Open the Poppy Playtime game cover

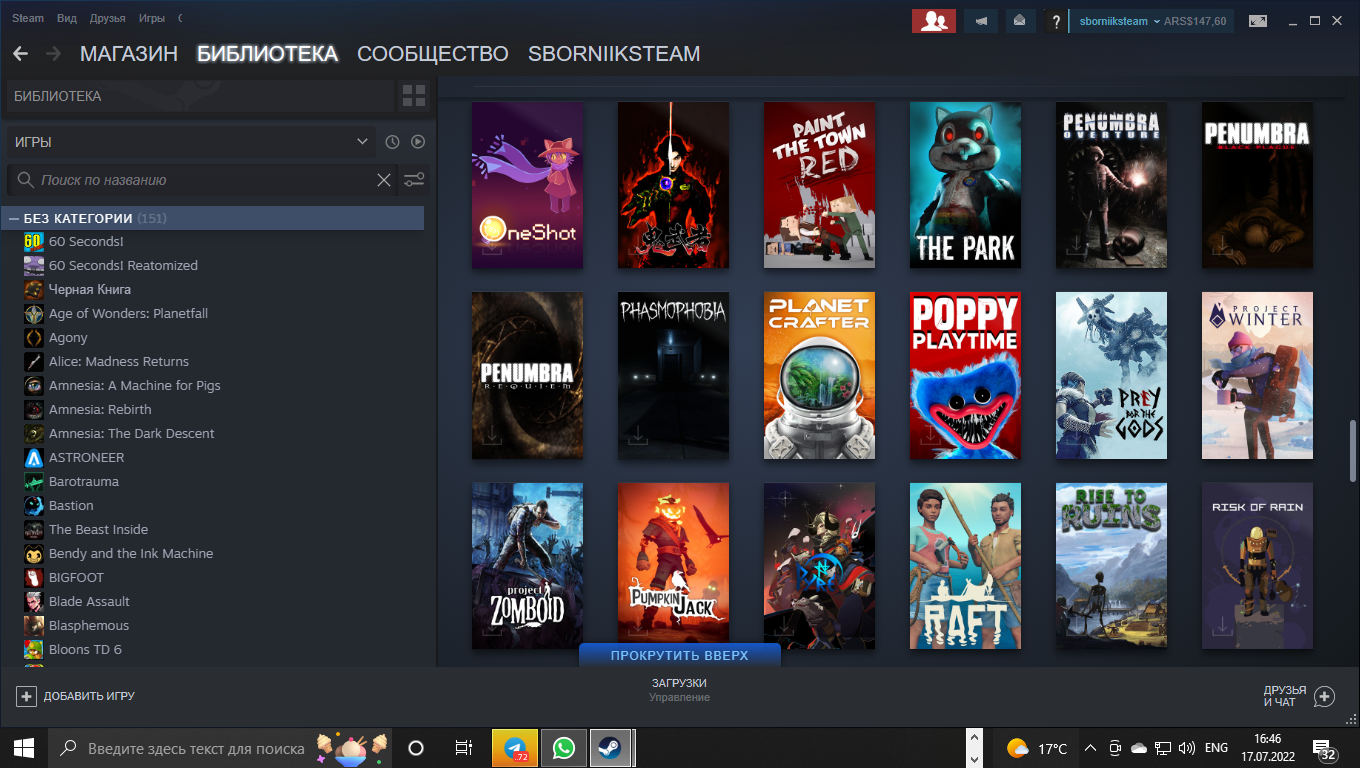pos(965,376)
